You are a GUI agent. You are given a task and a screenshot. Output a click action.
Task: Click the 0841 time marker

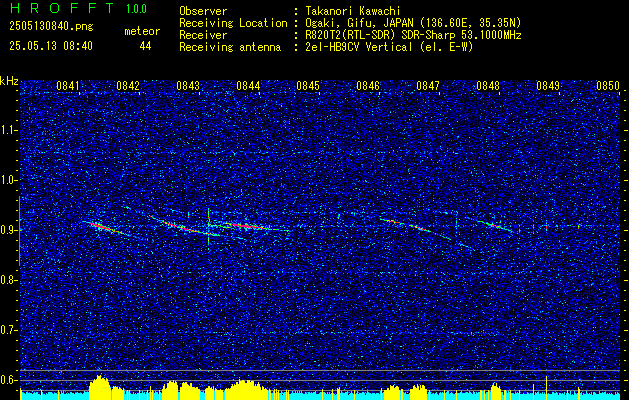(x=67, y=86)
